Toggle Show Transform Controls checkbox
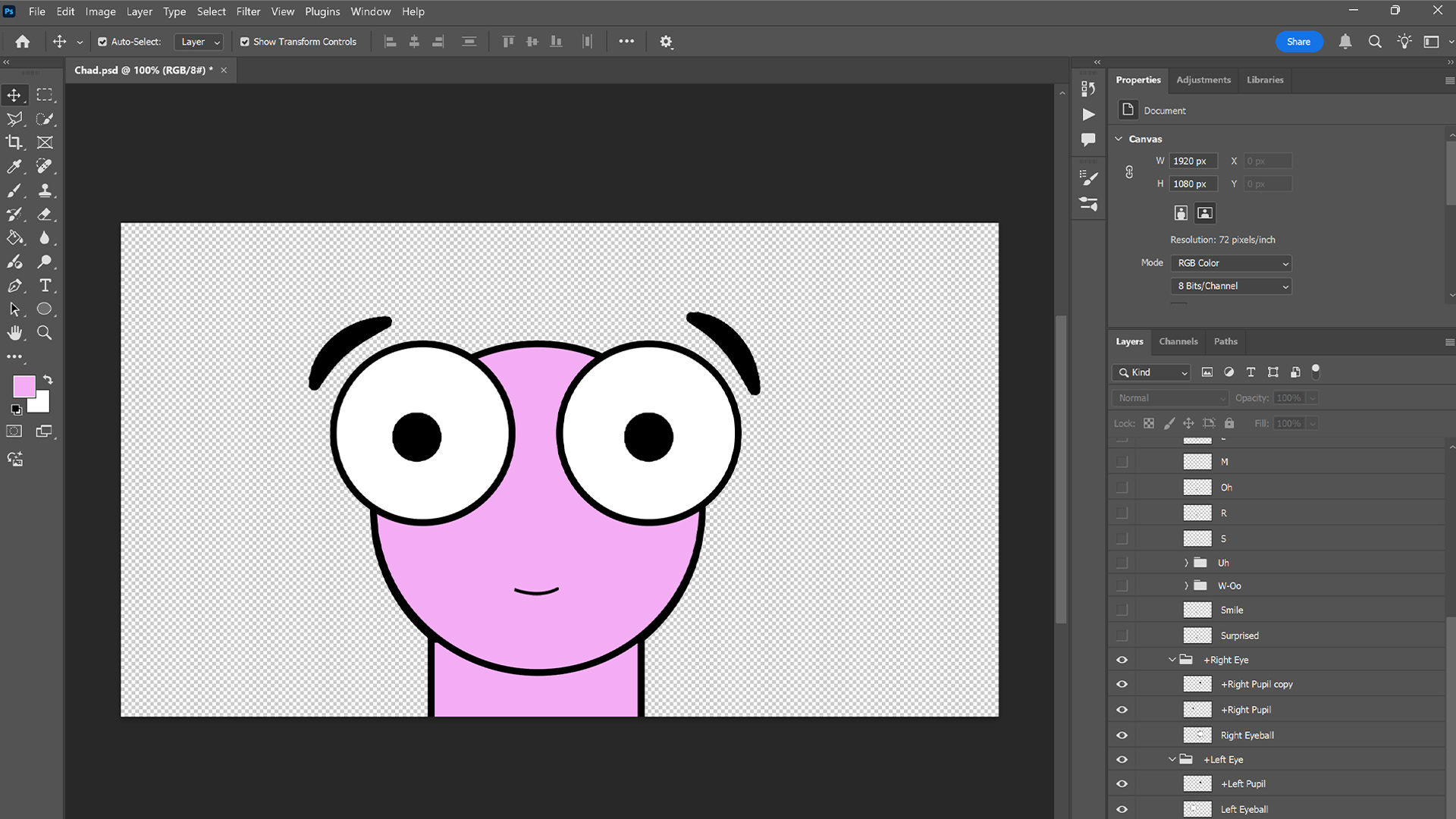1456x819 pixels. pyautogui.click(x=245, y=42)
